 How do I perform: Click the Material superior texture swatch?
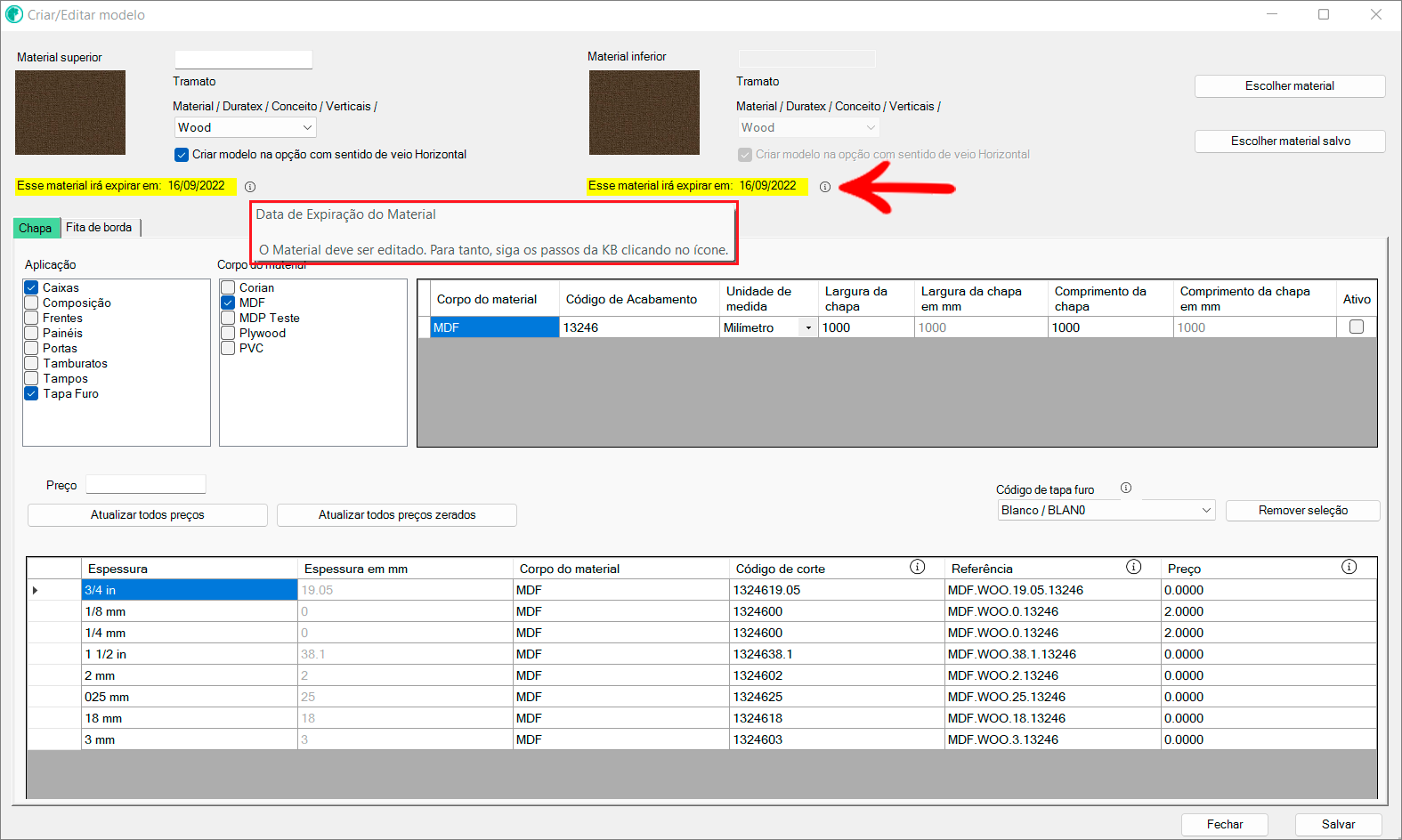(x=70, y=113)
